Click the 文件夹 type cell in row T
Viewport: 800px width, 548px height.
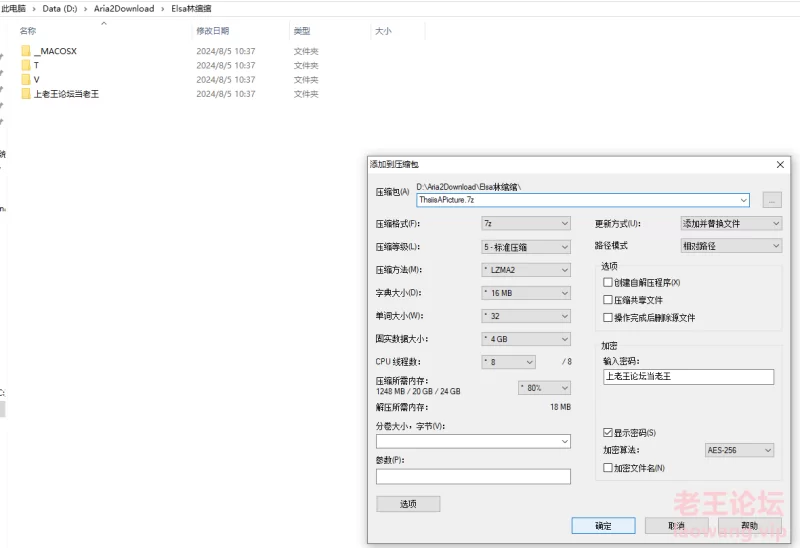pos(306,65)
